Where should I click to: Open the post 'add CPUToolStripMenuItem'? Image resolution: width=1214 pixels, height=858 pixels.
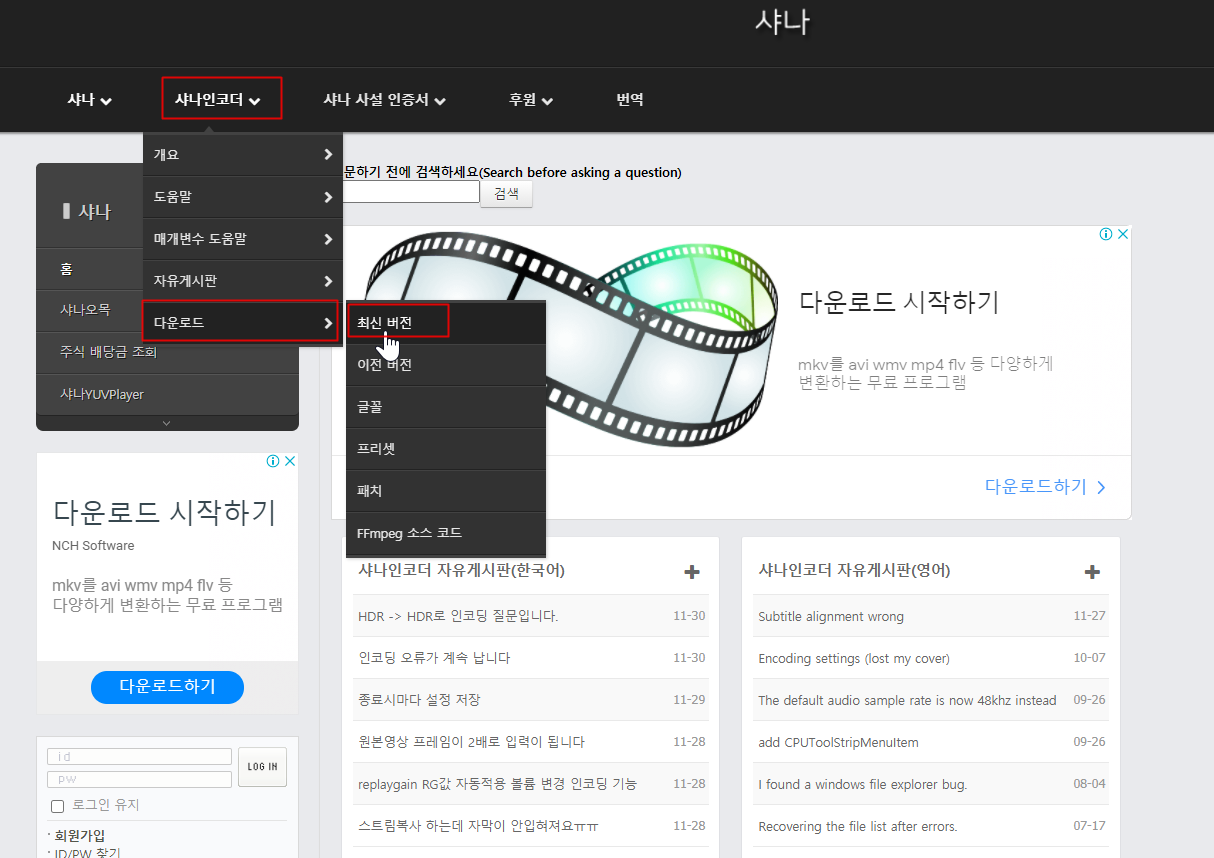838,742
